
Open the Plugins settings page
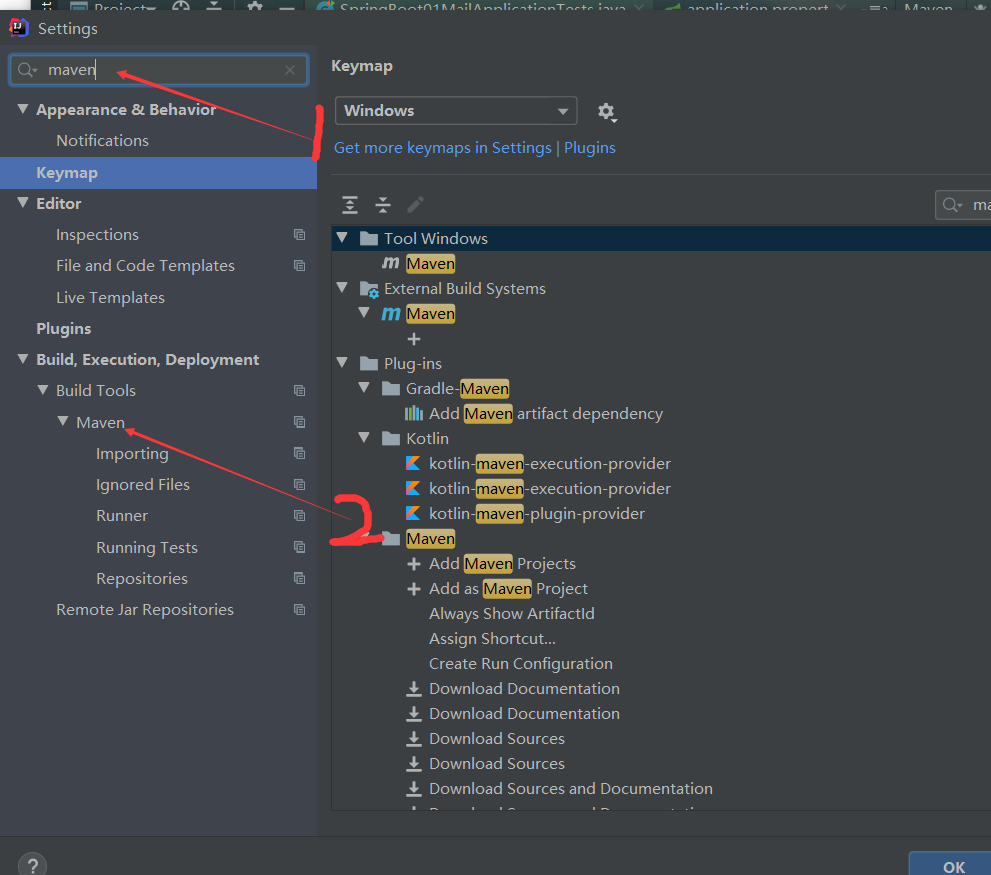coord(64,328)
